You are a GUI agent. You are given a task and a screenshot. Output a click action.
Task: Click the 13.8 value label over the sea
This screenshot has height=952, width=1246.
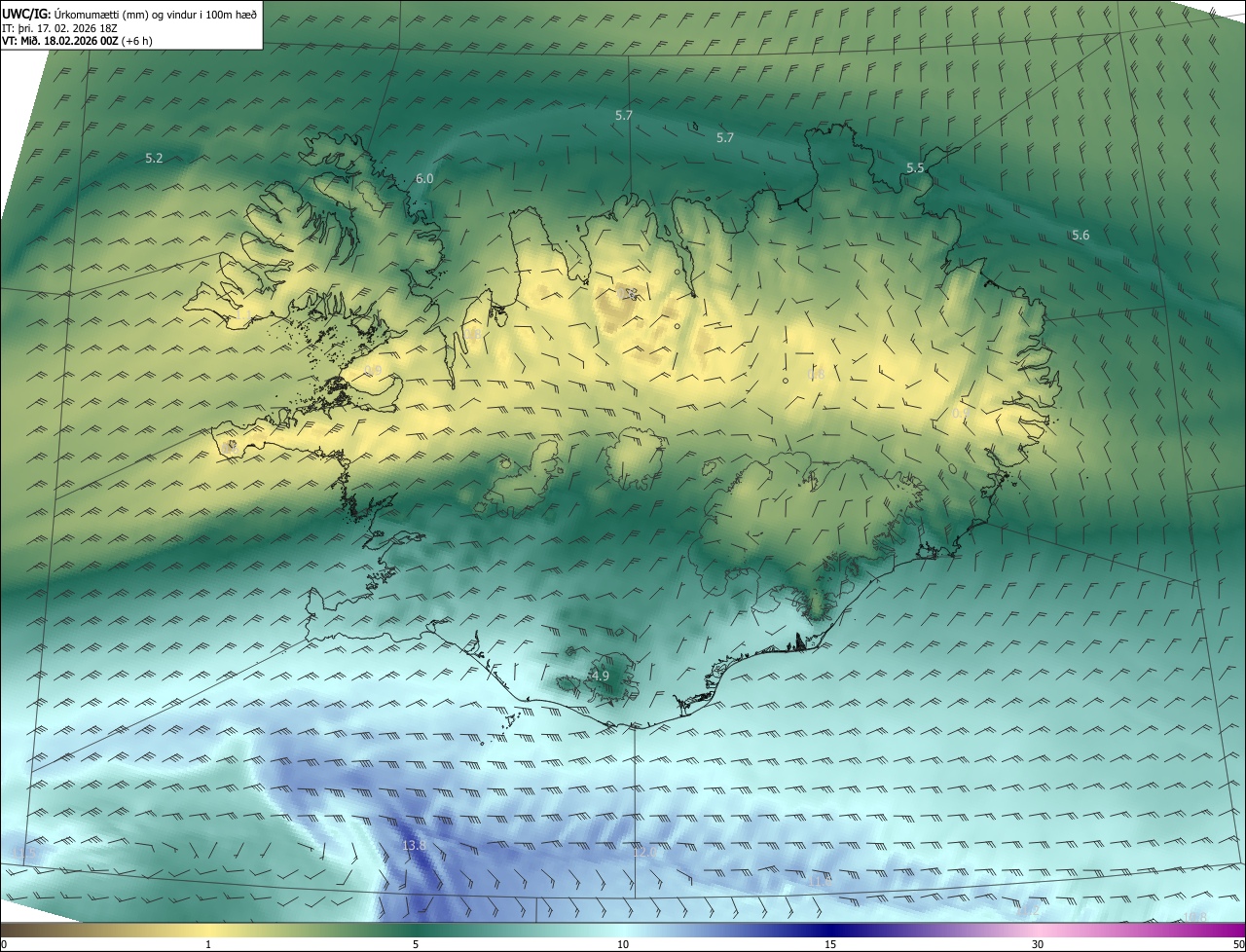click(414, 845)
